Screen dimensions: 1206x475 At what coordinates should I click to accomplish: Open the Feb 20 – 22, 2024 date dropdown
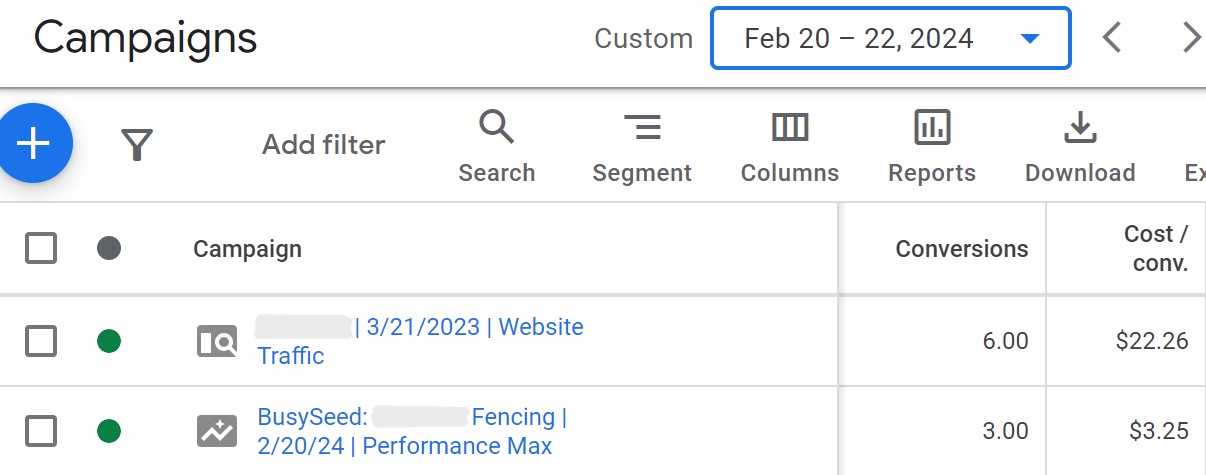(x=890, y=39)
